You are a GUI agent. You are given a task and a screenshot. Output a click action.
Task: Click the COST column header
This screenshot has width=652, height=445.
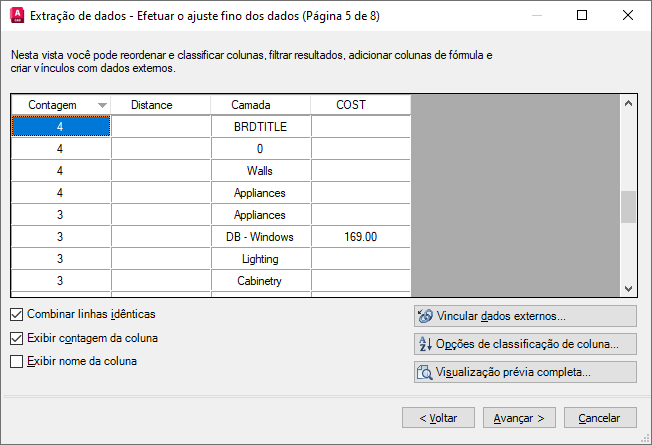[351, 105]
